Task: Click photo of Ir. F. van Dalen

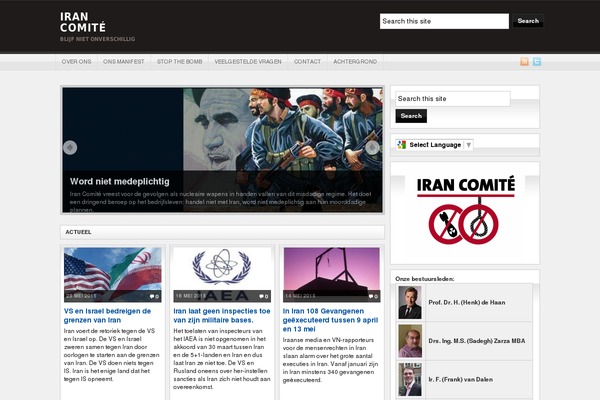Action: click(x=410, y=379)
